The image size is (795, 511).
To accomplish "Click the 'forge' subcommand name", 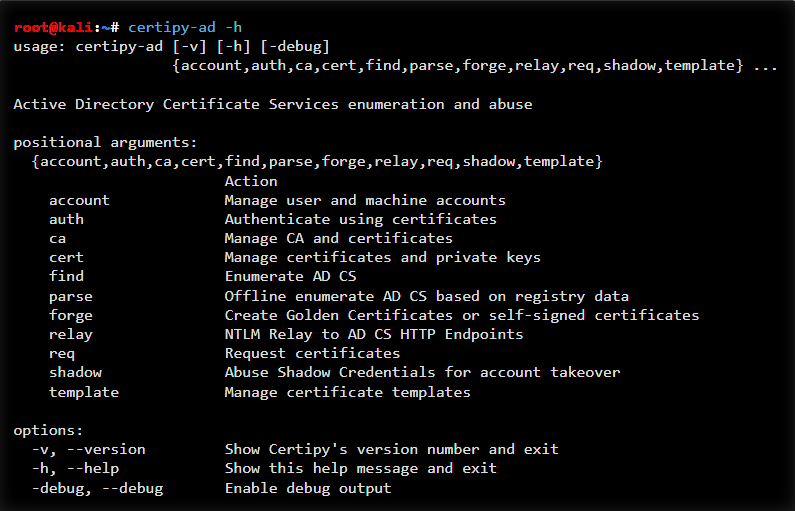I will click(70, 315).
